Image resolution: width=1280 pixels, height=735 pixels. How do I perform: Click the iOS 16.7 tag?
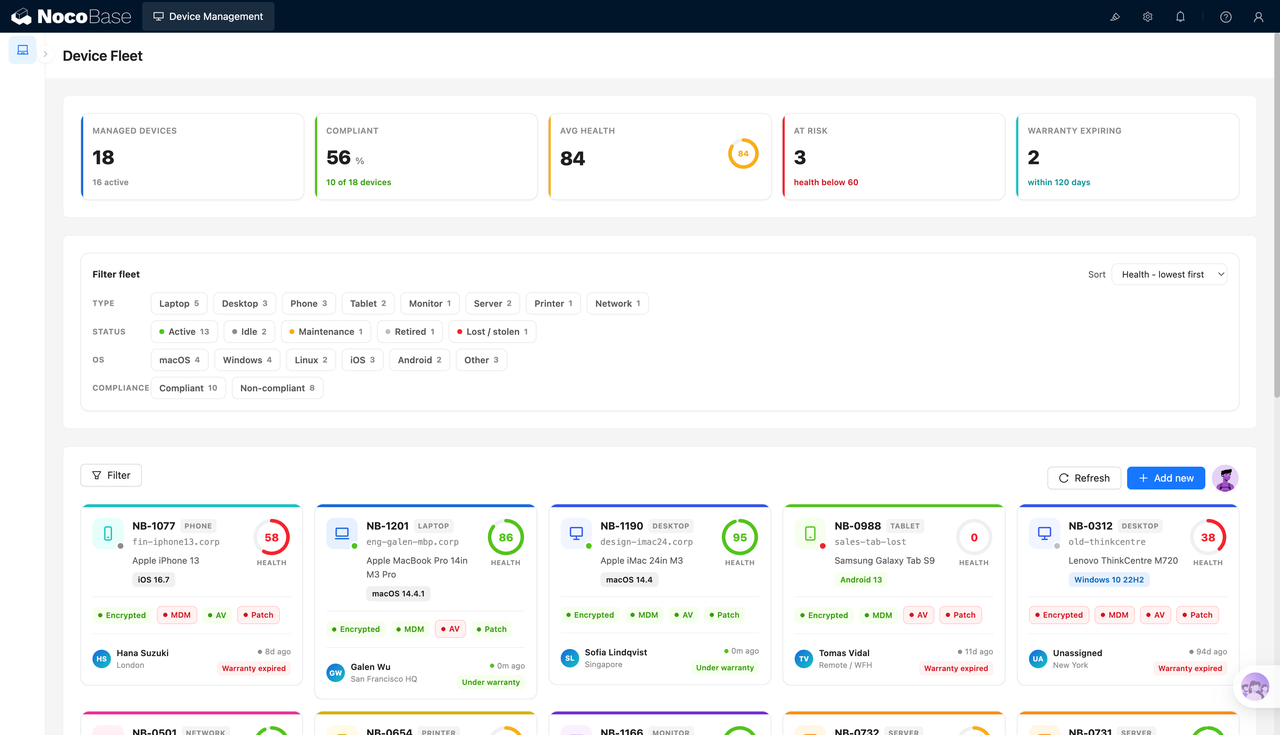point(154,579)
